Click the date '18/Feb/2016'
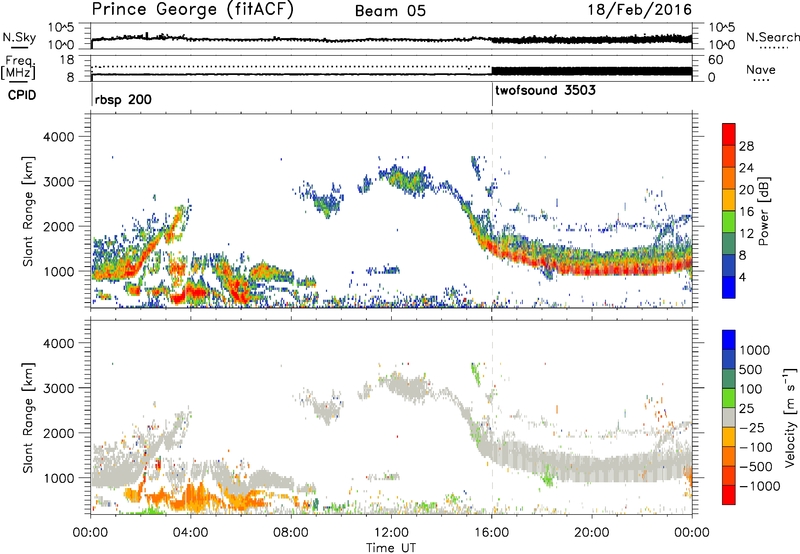 (x=639, y=10)
